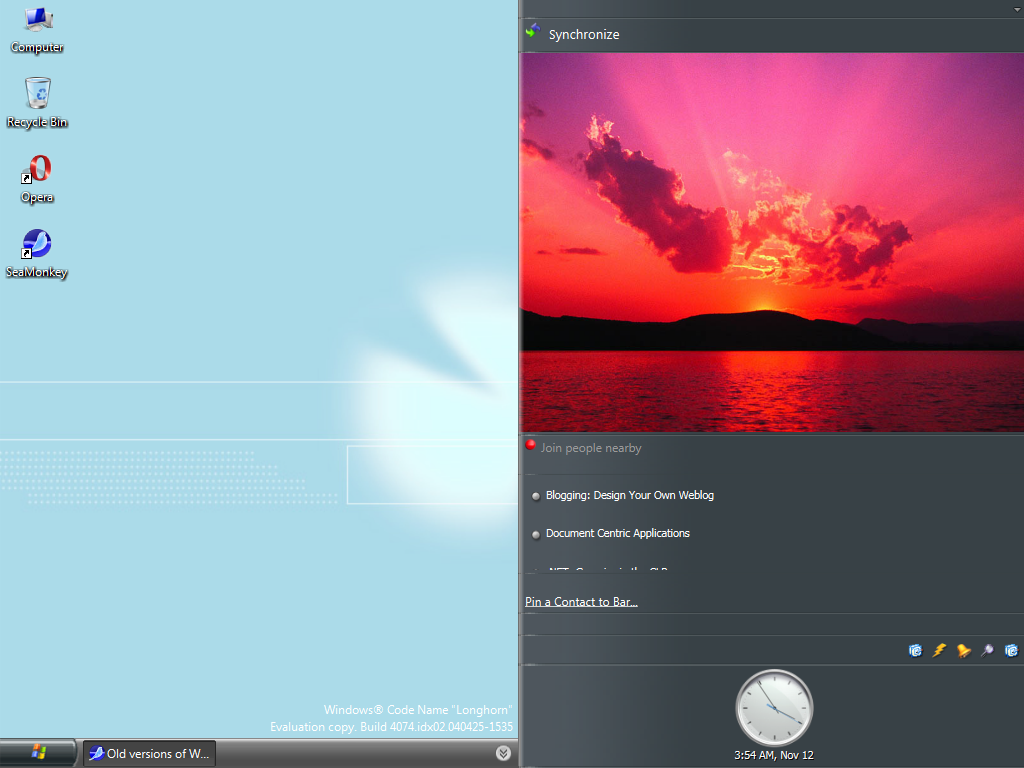Select 'Join people nearby' text
This screenshot has height=768, width=1024.
591,448
